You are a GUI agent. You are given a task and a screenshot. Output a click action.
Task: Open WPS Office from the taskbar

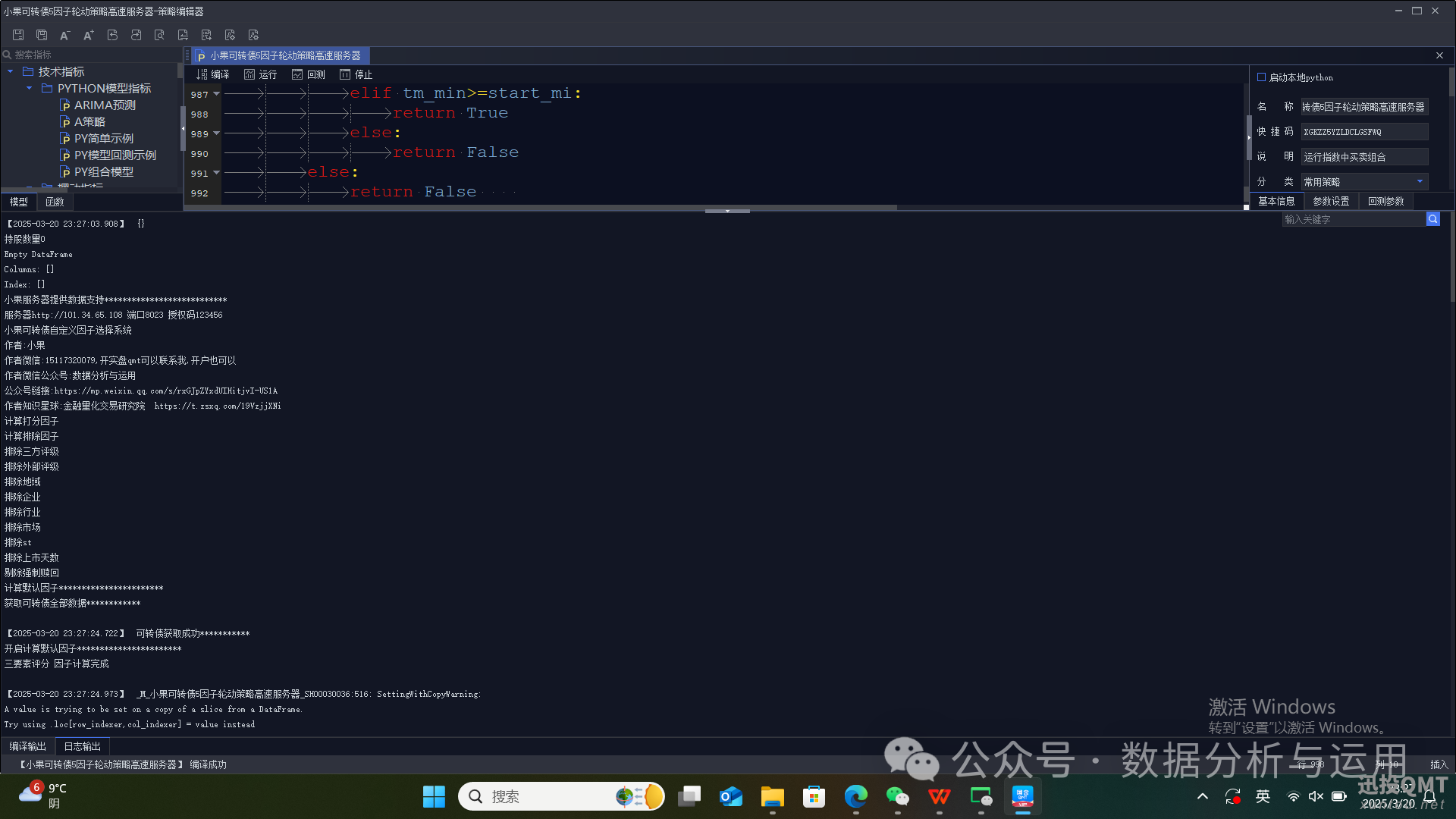[940, 796]
